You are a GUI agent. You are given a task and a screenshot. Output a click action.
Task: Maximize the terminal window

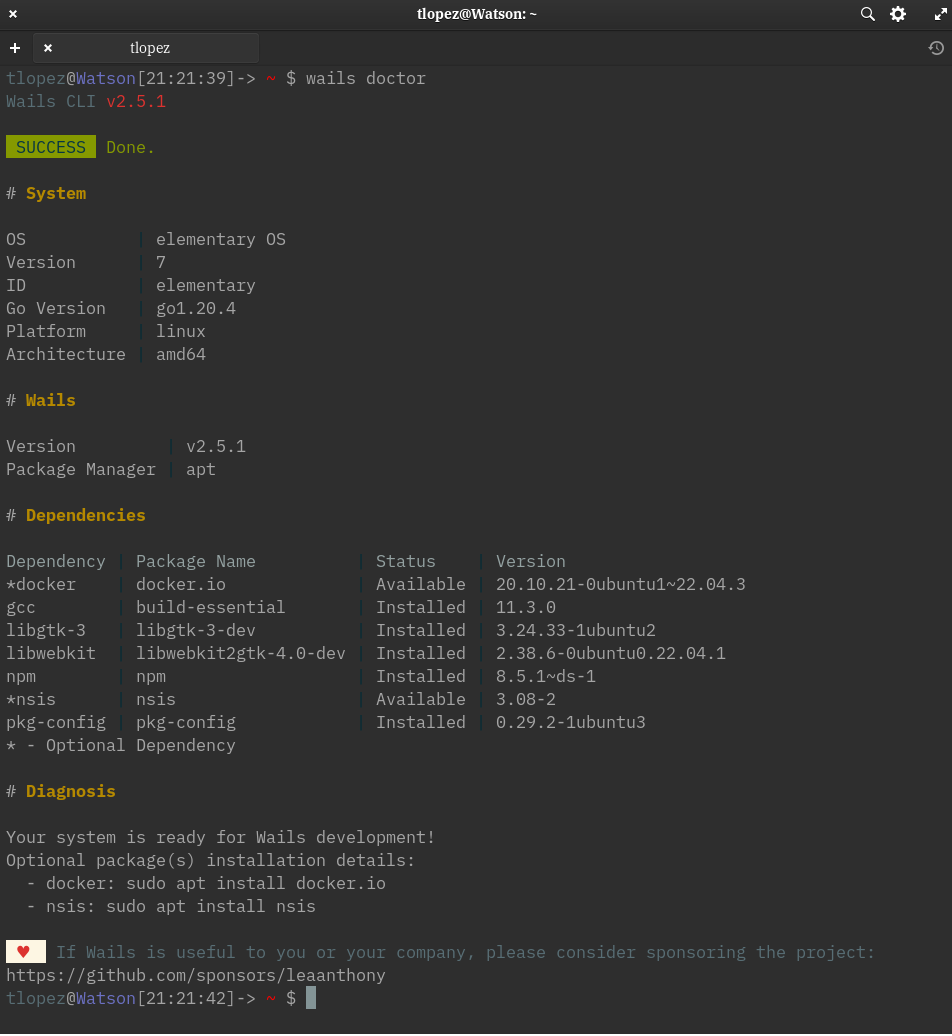click(x=939, y=14)
